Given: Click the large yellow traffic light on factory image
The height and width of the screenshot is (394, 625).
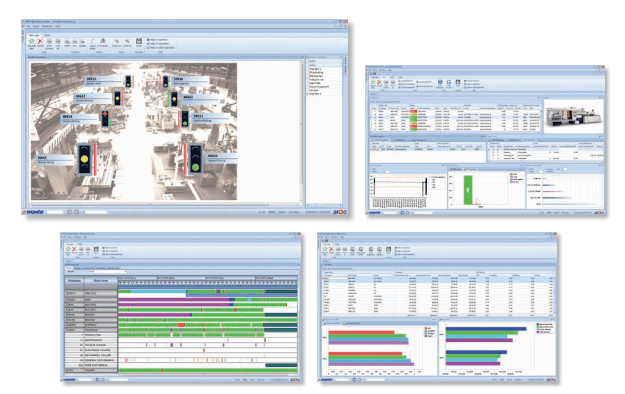Looking at the screenshot, I should click(x=84, y=159).
